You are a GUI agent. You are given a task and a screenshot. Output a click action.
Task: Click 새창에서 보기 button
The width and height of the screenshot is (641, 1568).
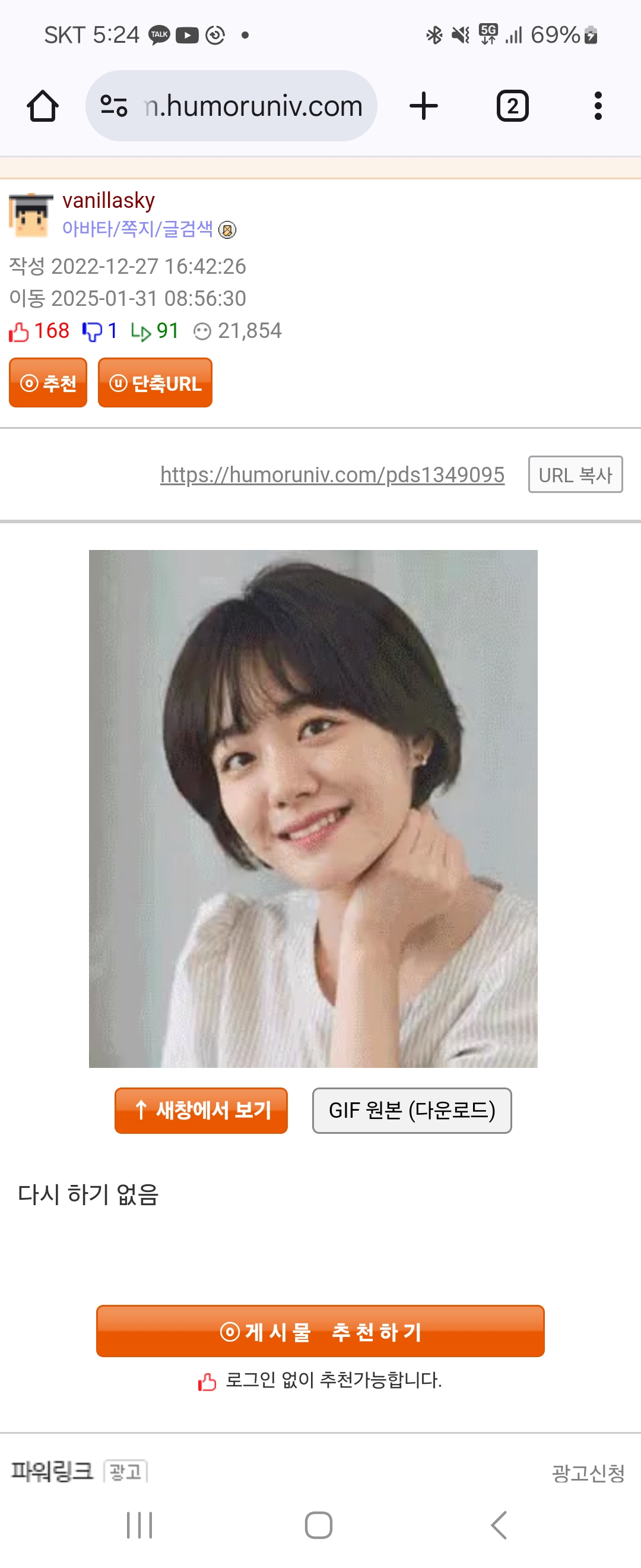[x=201, y=1111]
